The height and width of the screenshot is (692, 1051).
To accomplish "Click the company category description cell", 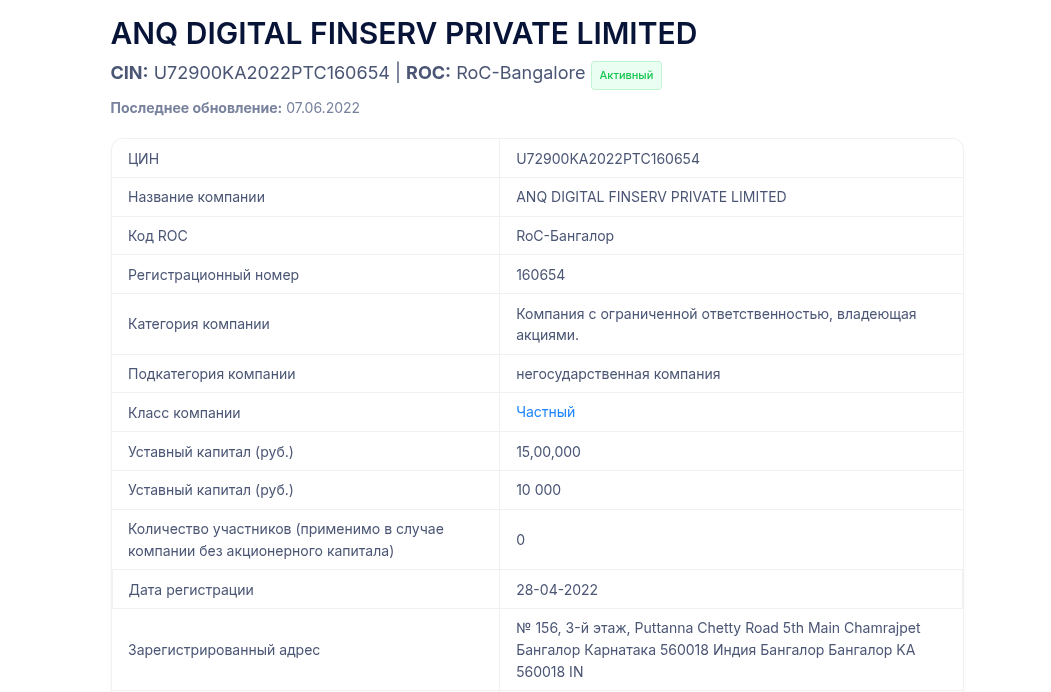I will pos(716,324).
